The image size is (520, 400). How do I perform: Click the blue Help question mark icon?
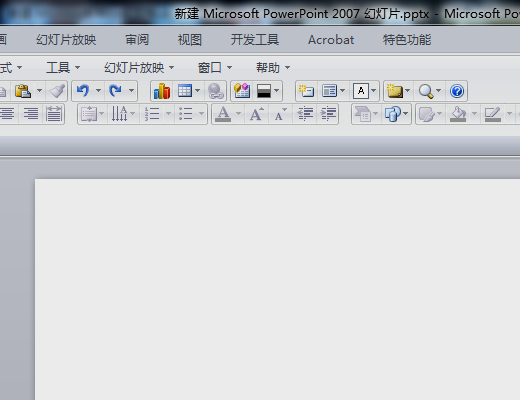(x=457, y=91)
